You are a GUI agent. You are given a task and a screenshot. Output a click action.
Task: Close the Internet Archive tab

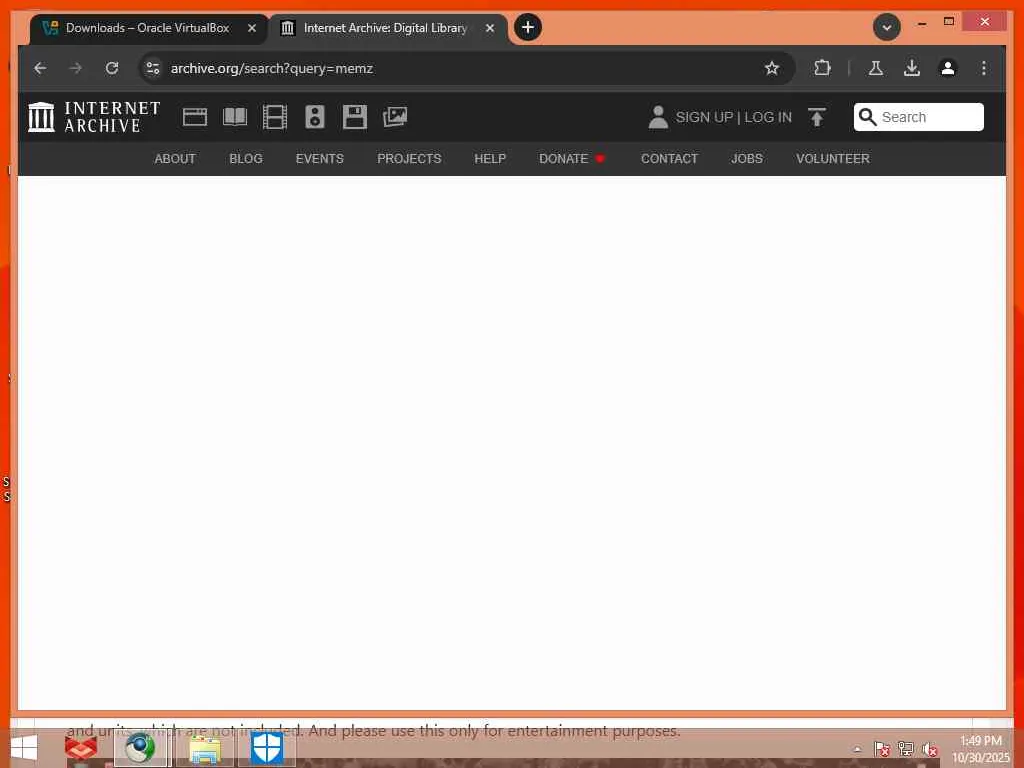pos(490,28)
